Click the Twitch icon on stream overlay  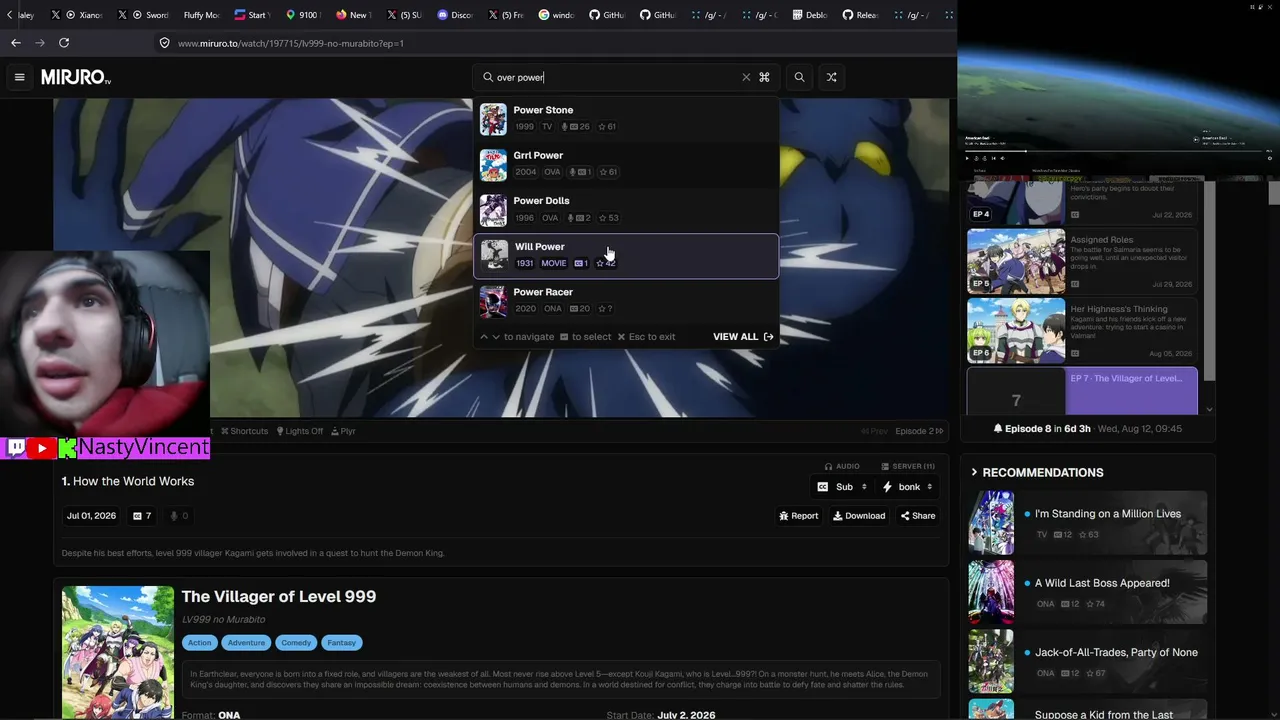(x=16, y=448)
